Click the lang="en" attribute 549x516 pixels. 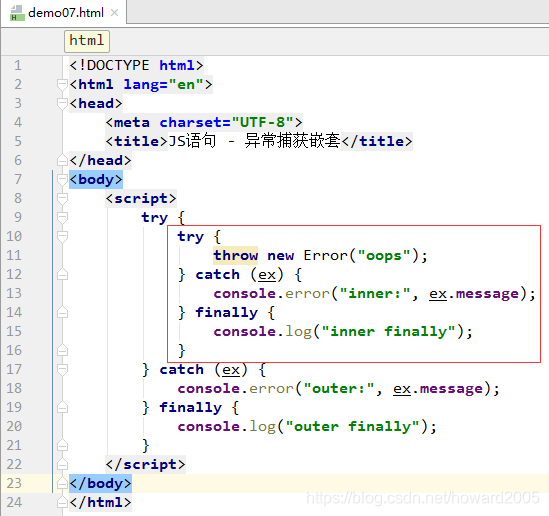coord(164,85)
